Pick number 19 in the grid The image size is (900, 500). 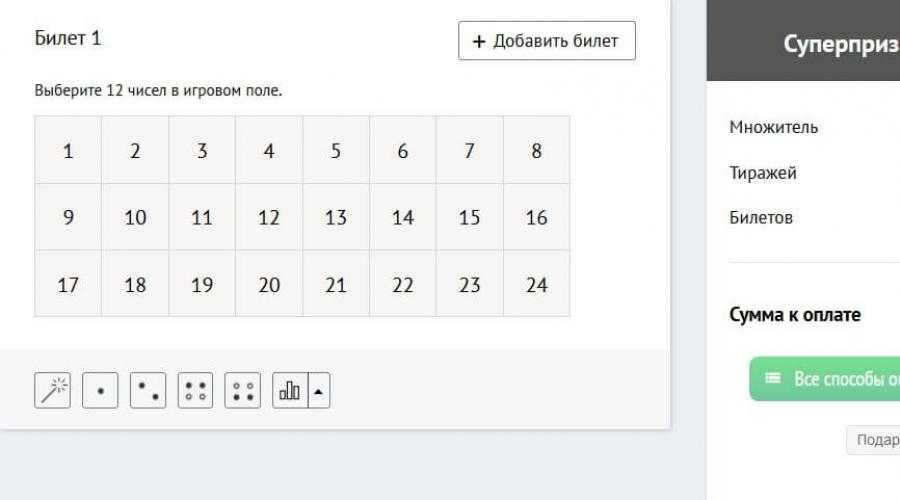pos(202,284)
